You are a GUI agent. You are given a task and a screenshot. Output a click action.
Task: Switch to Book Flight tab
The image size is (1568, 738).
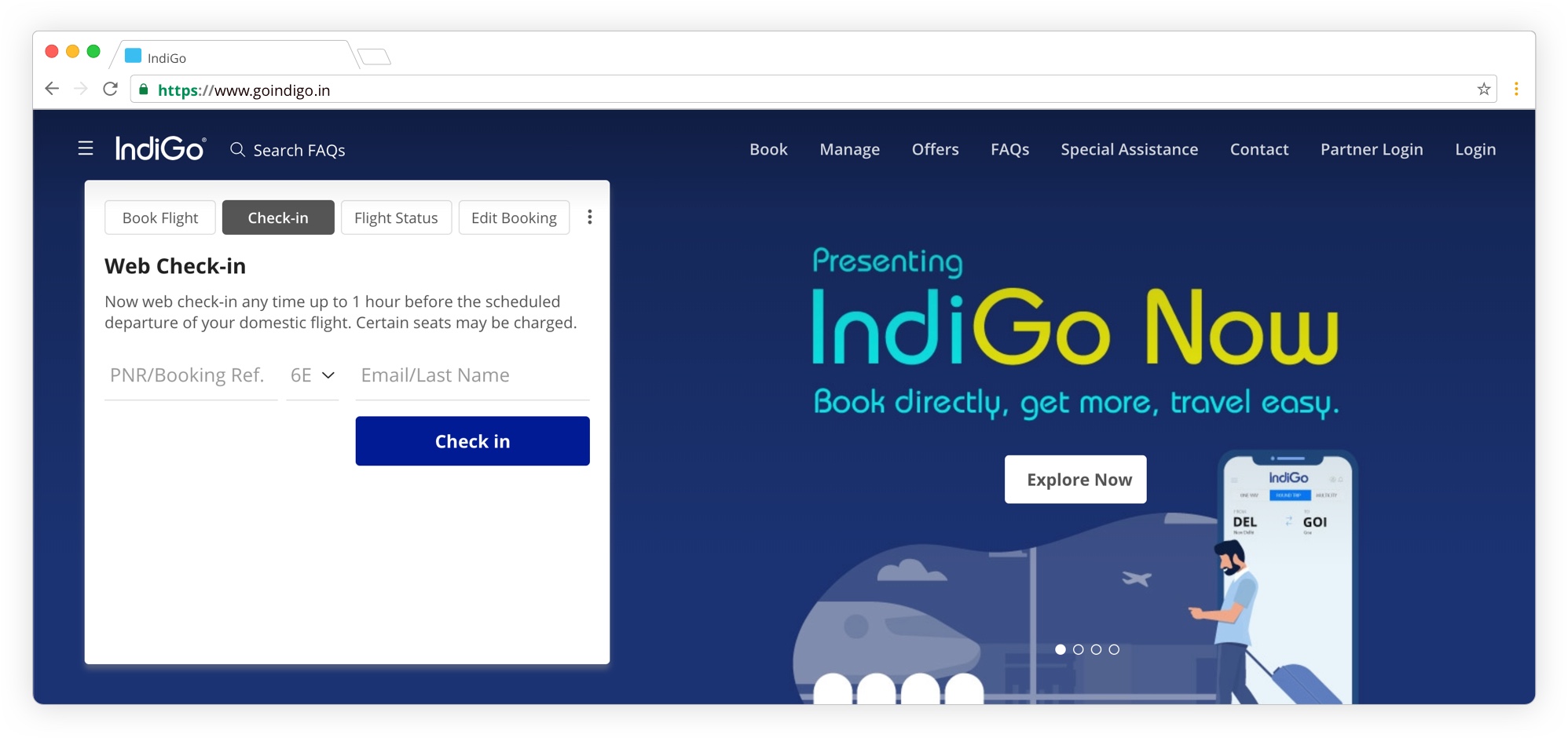pyautogui.click(x=160, y=217)
